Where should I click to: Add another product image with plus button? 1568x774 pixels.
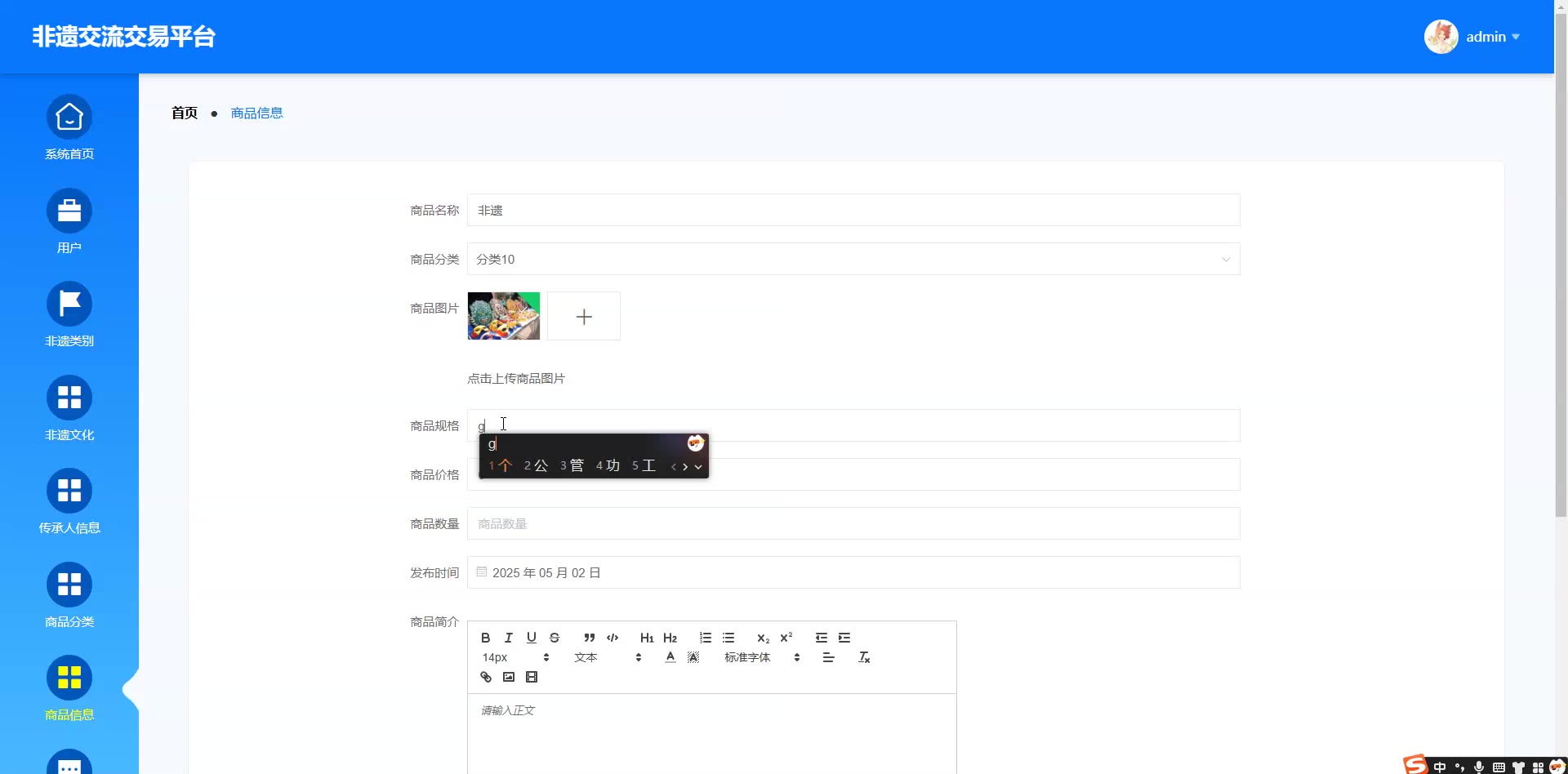584,316
